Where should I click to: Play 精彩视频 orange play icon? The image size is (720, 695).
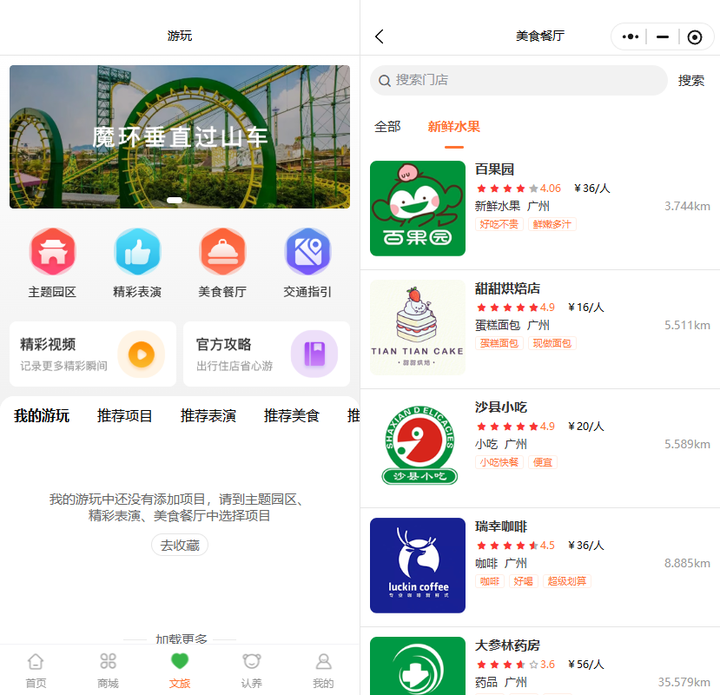(141, 354)
